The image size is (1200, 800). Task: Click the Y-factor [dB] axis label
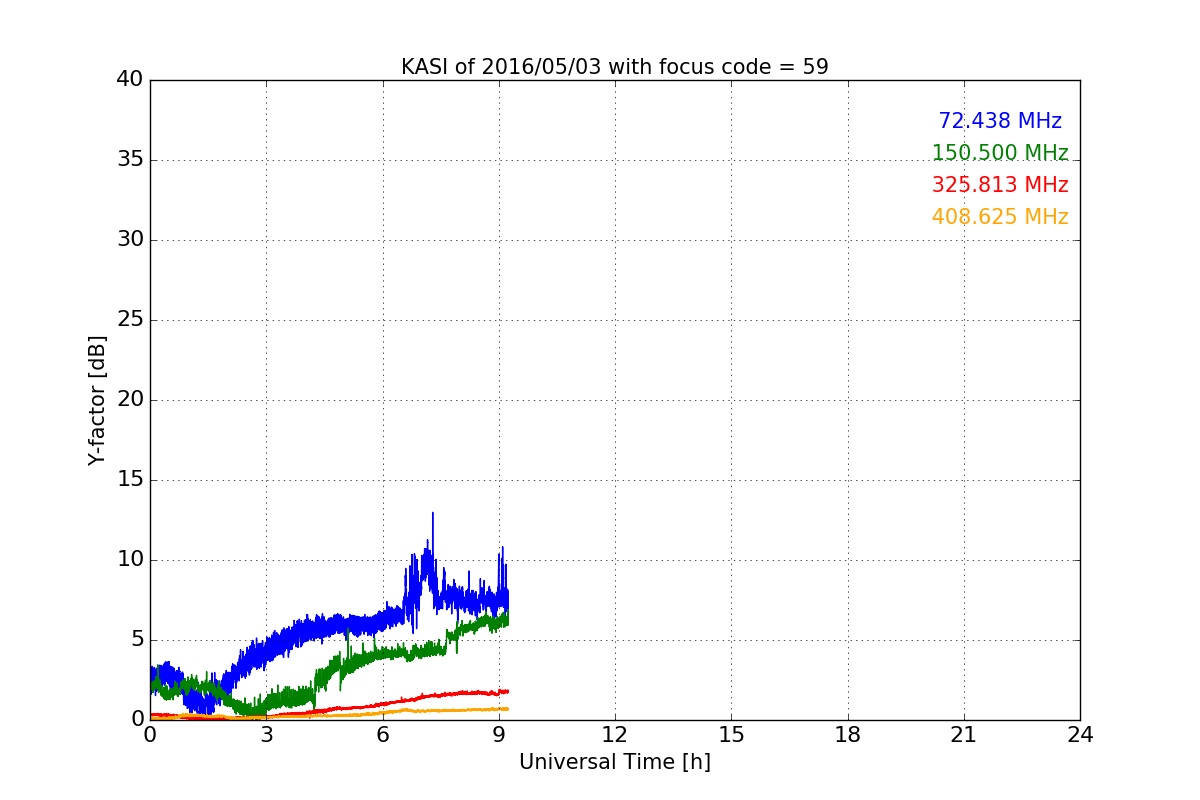click(97, 400)
